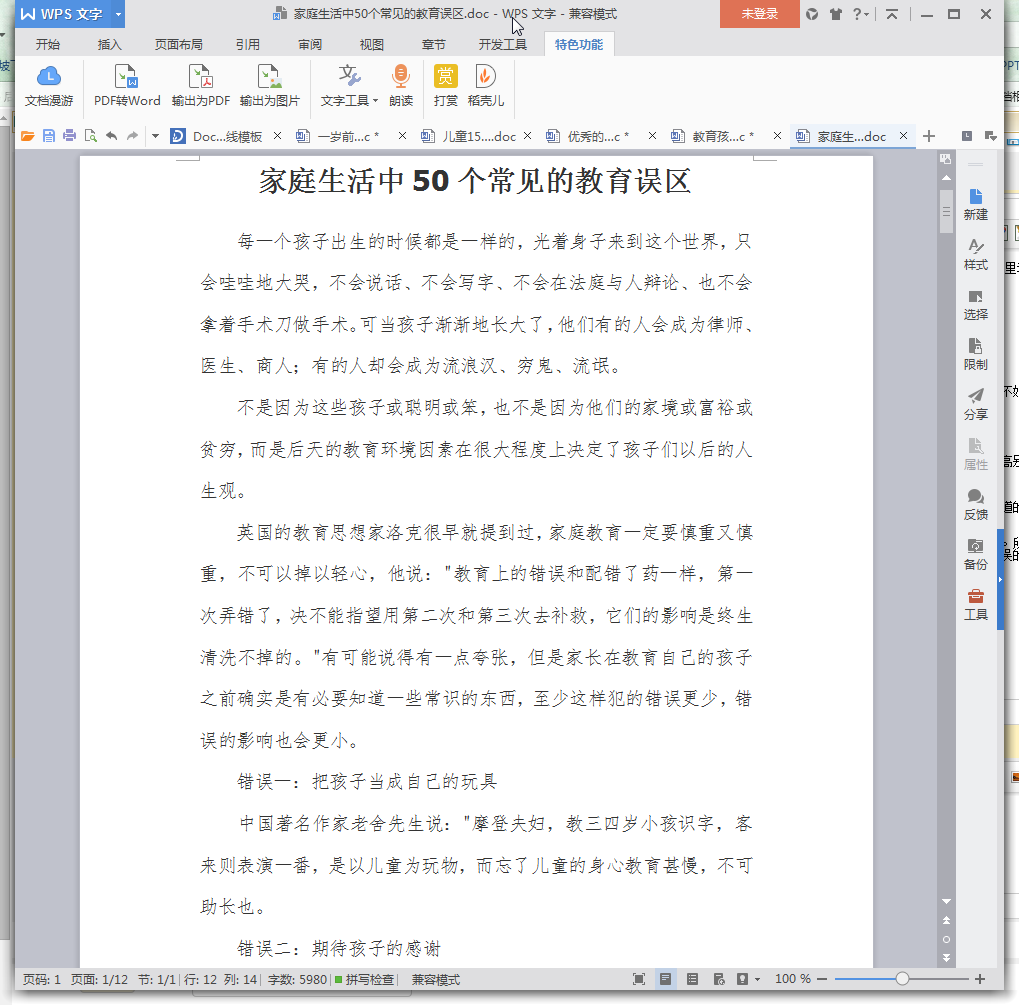Start 朗读 read-aloud feature
Screen dimensions: 1019x1005
click(x=401, y=86)
